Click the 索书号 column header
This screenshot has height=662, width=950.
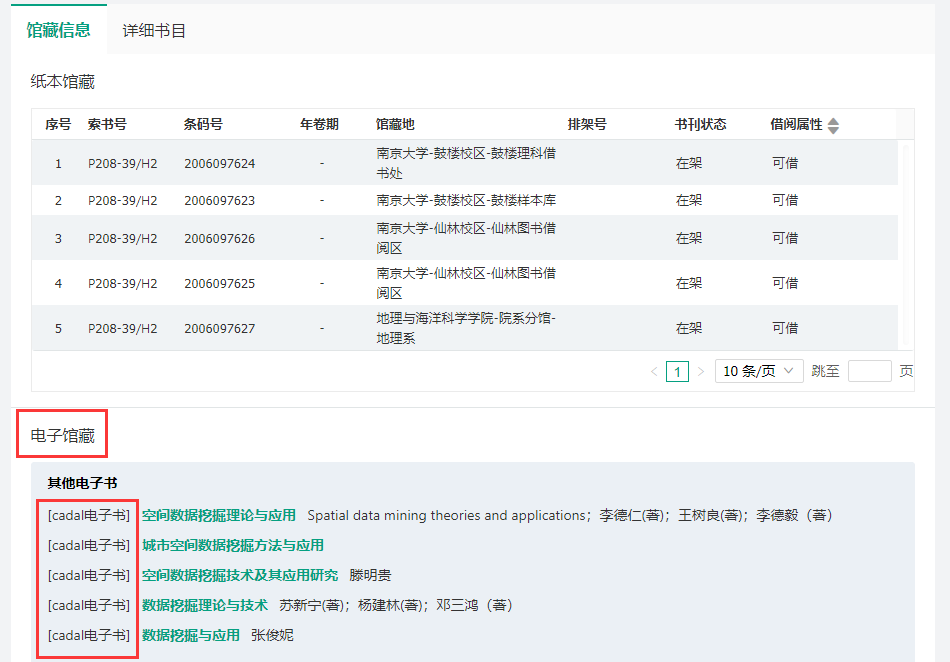click(107, 125)
